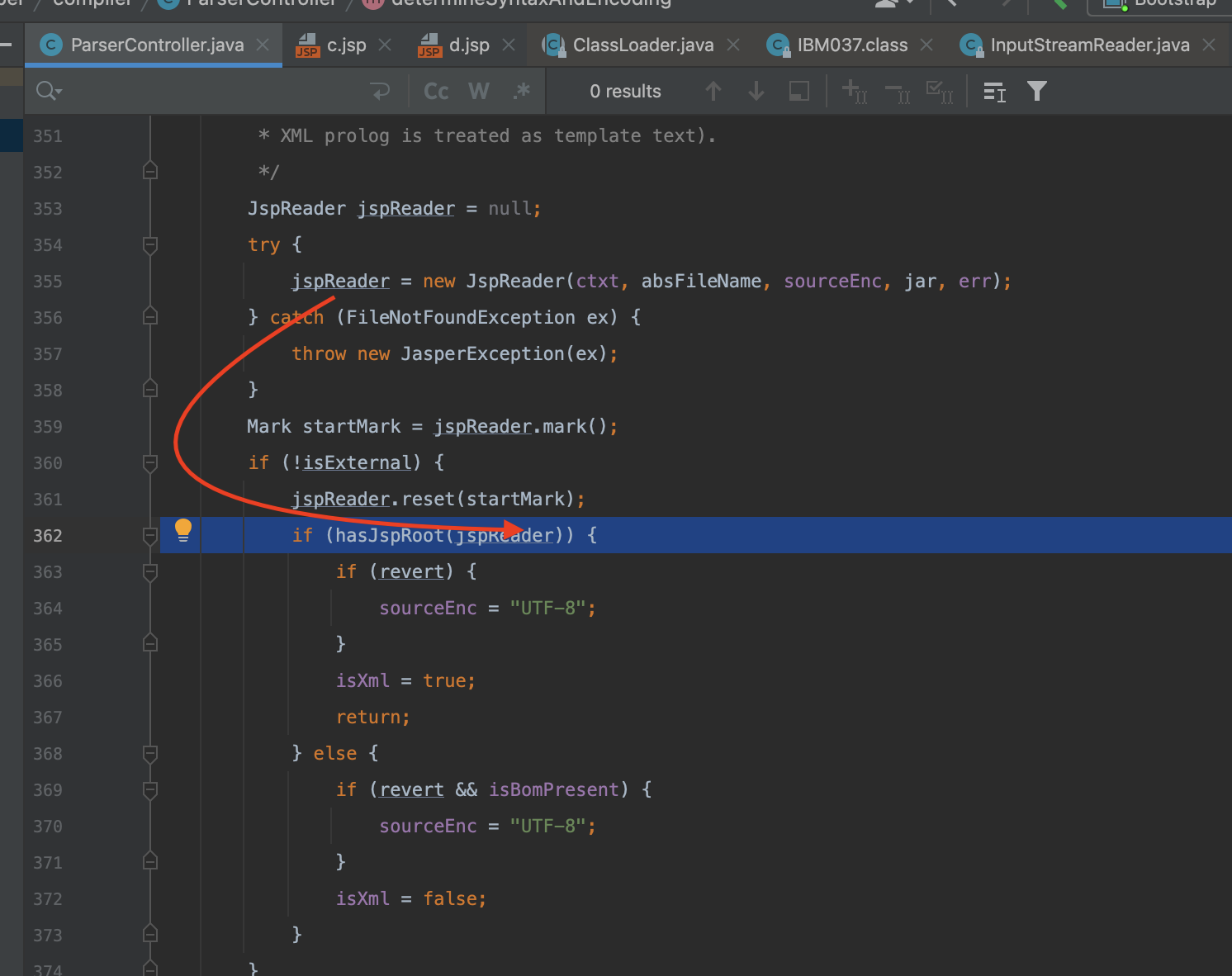Screen dimensions: 1232x976
Task: Click line number 362 in gutter
Action: pos(48,536)
